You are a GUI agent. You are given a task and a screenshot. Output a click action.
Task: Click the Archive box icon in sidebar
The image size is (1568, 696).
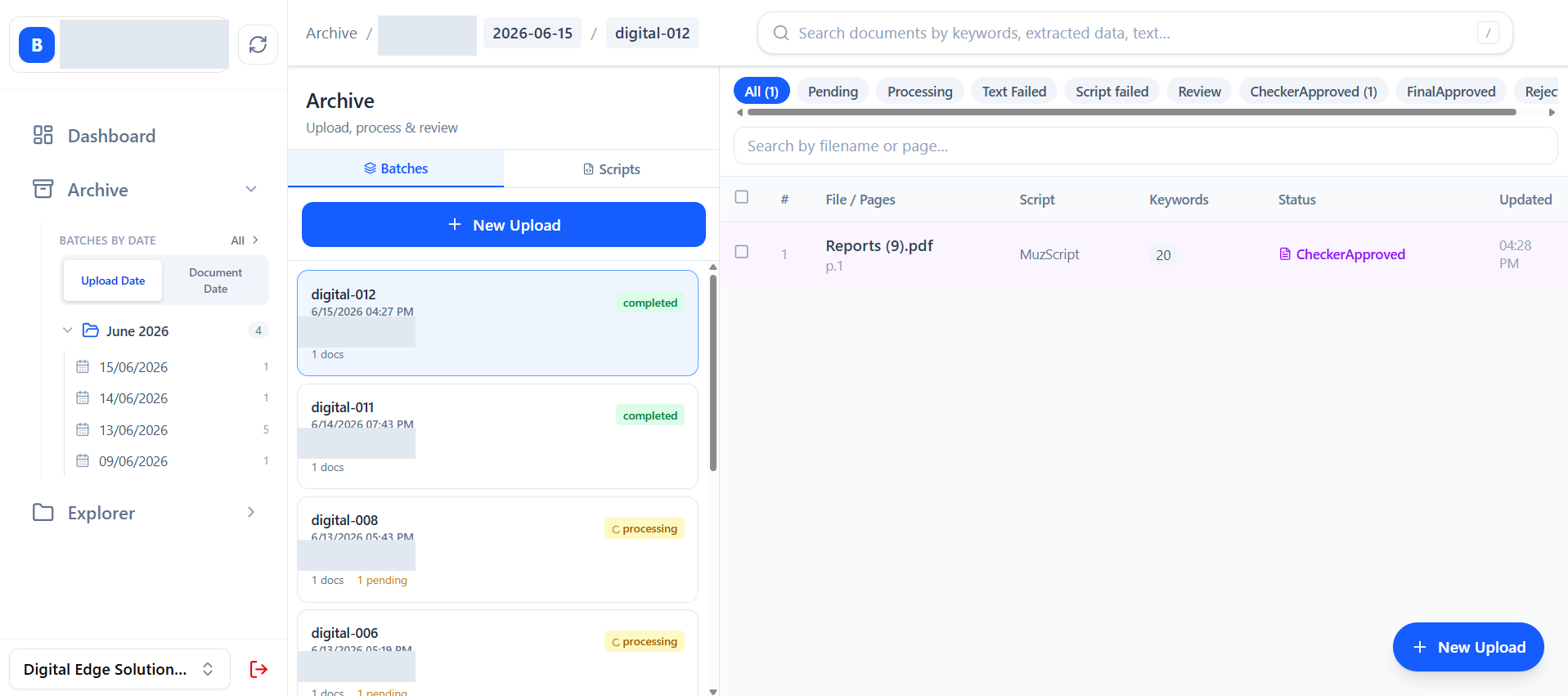(x=43, y=189)
